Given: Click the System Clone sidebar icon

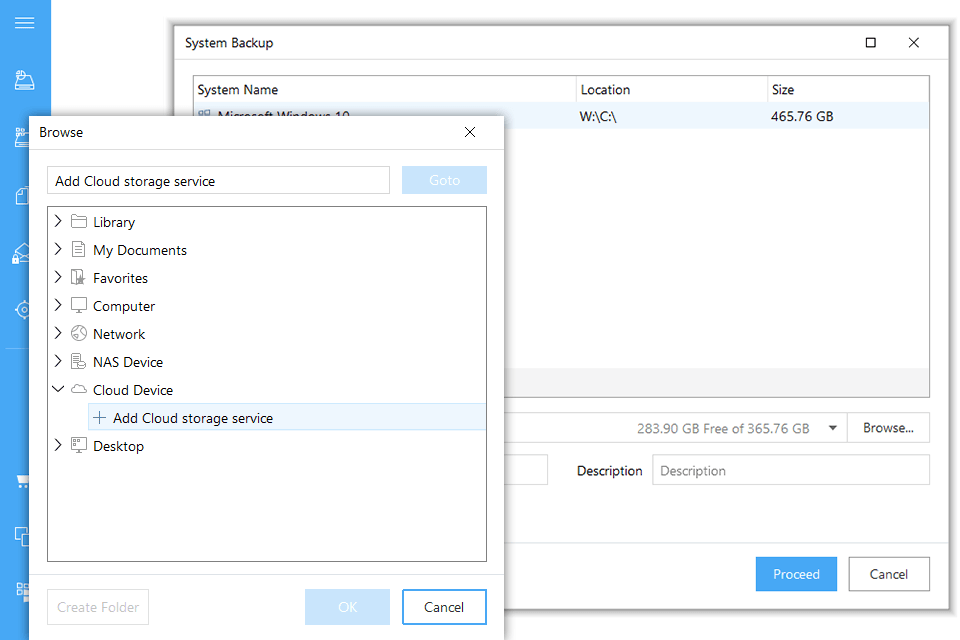Looking at the screenshot, I should (22, 592).
